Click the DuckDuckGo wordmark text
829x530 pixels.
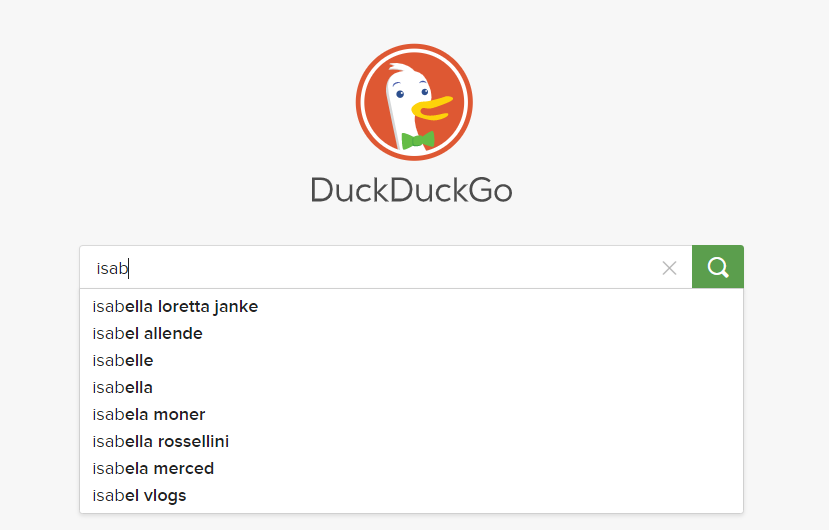pyautogui.click(x=411, y=190)
